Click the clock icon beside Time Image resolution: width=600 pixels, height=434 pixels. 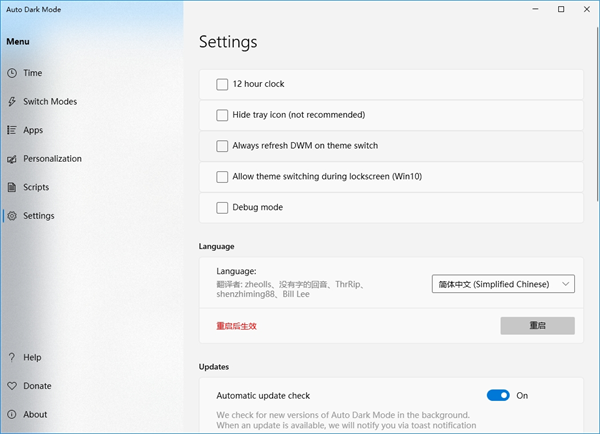coord(12,73)
